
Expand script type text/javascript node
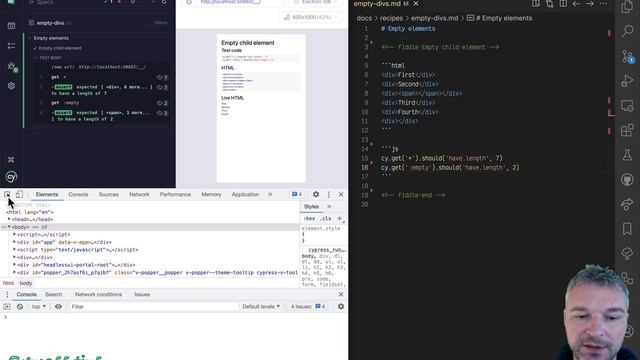(14, 249)
